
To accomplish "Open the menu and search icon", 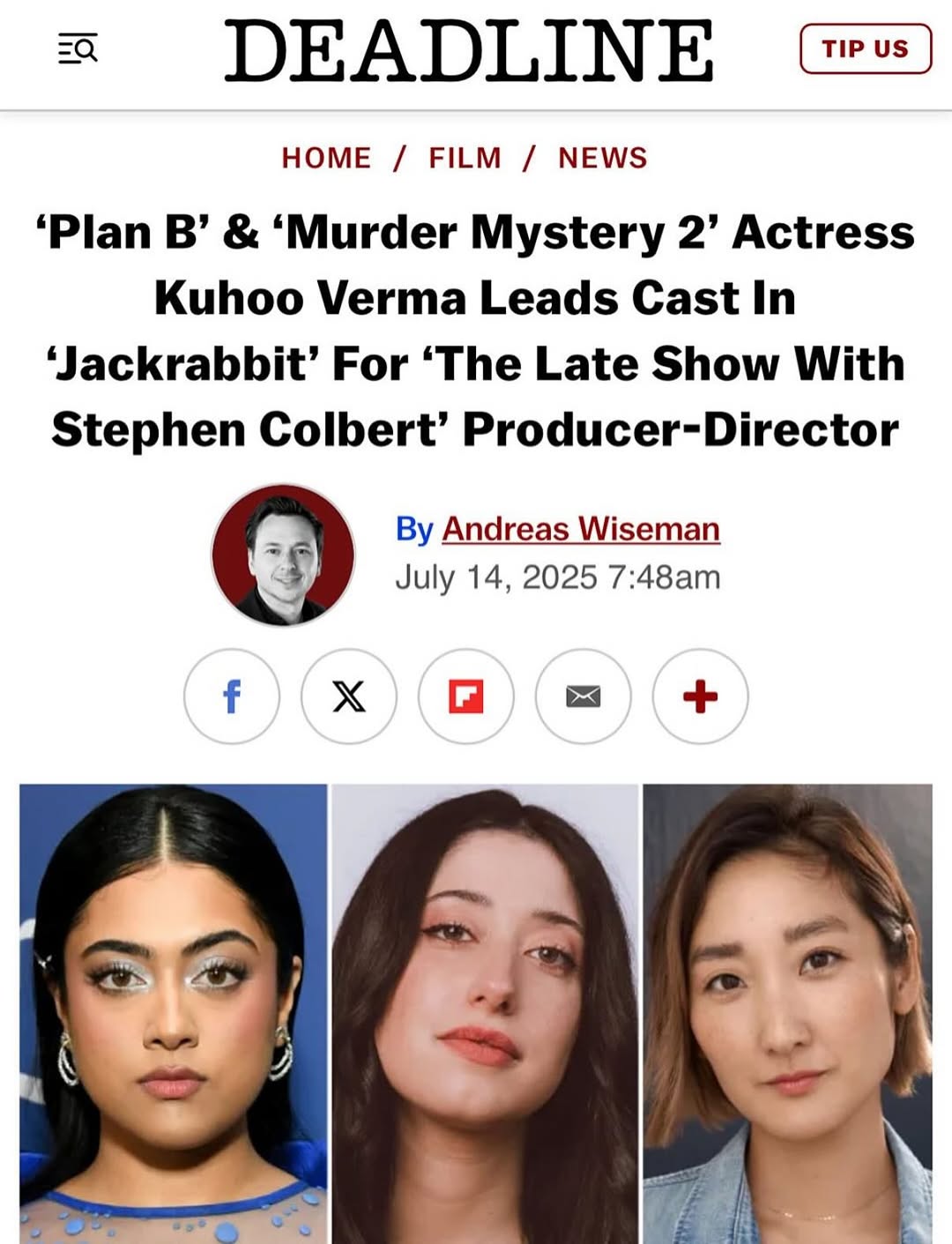I will [78, 48].
